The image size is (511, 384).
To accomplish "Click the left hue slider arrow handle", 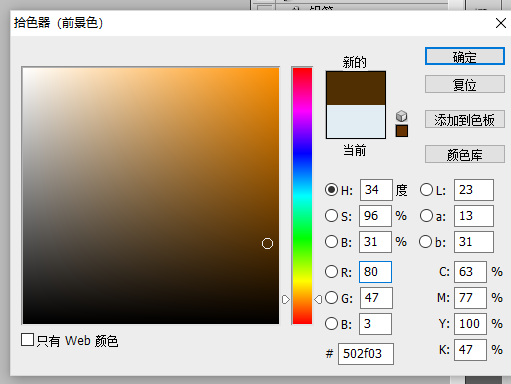I will [x=286, y=299].
